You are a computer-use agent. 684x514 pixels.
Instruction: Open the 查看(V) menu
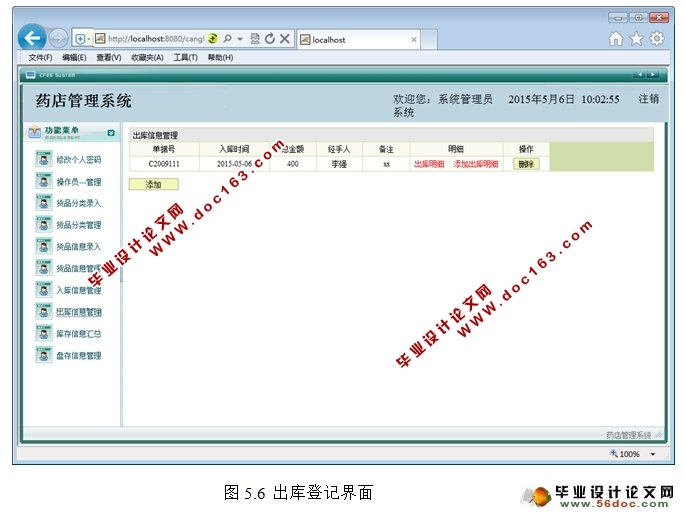coord(109,58)
